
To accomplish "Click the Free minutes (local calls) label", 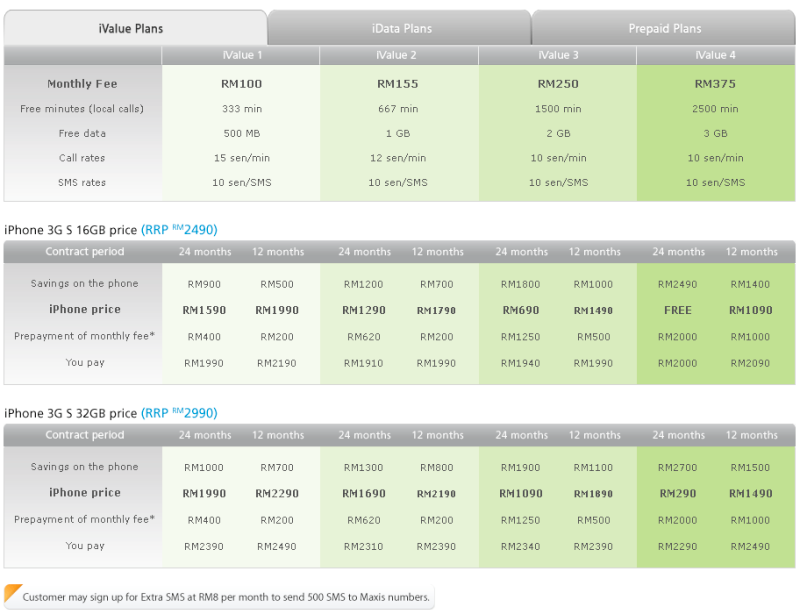I will point(82,109).
